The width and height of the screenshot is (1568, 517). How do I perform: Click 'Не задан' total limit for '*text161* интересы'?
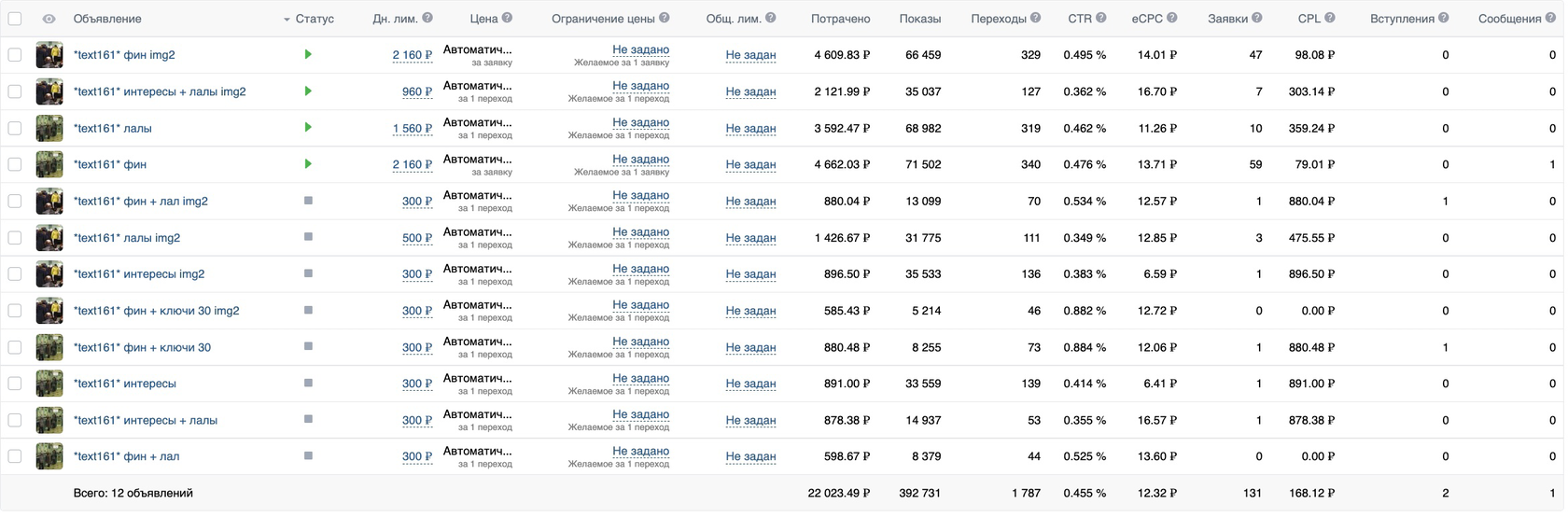pyautogui.click(x=750, y=384)
